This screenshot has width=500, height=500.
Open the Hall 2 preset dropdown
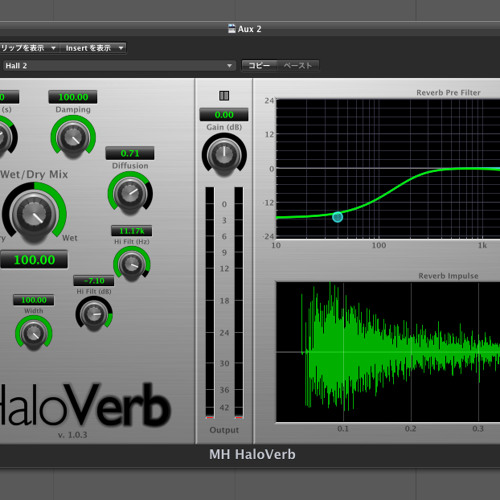119,66
